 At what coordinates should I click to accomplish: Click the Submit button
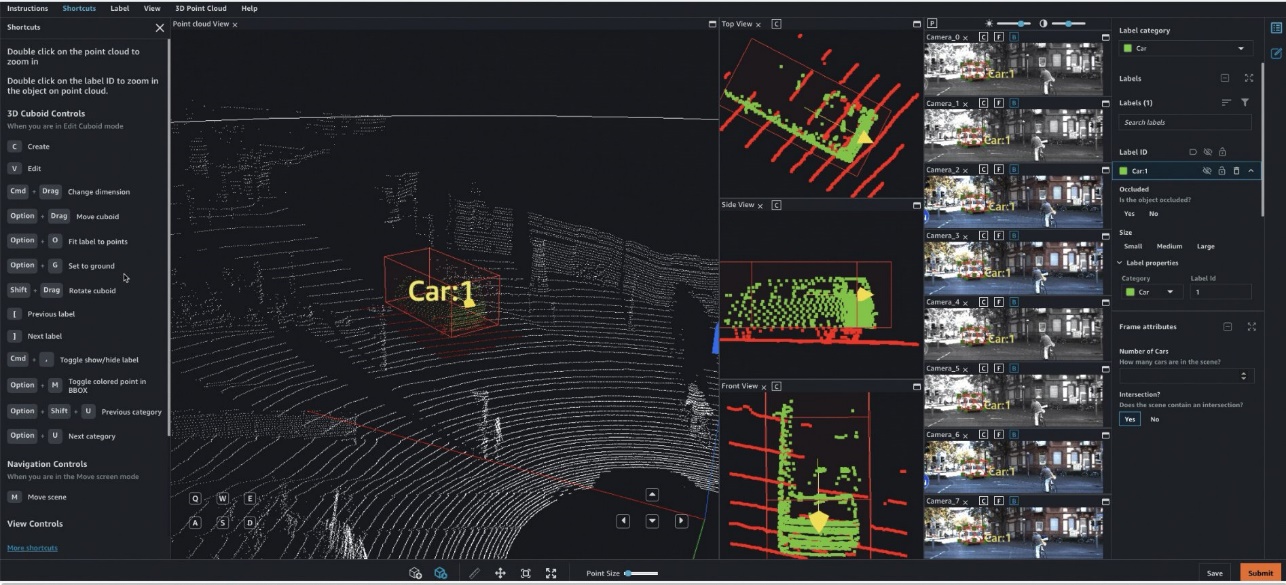(x=1260, y=573)
